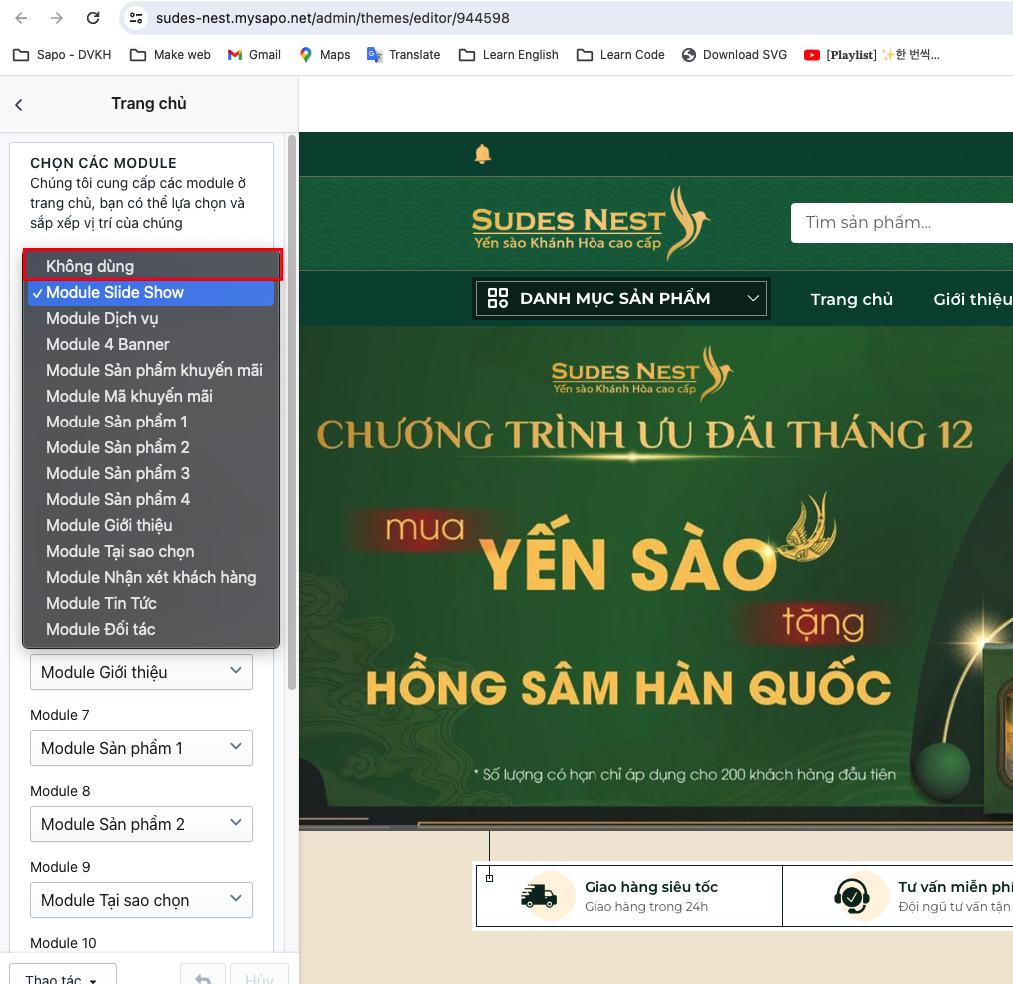The width and height of the screenshot is (1013, 984).
Task: Click delivery truck icon
Action: point(539,895)
